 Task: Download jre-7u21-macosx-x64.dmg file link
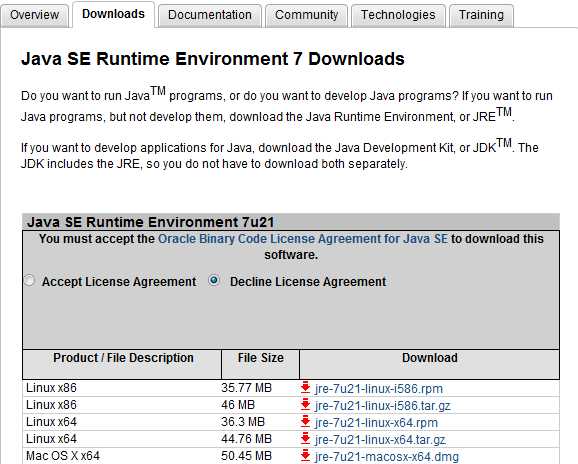(387, 457)
